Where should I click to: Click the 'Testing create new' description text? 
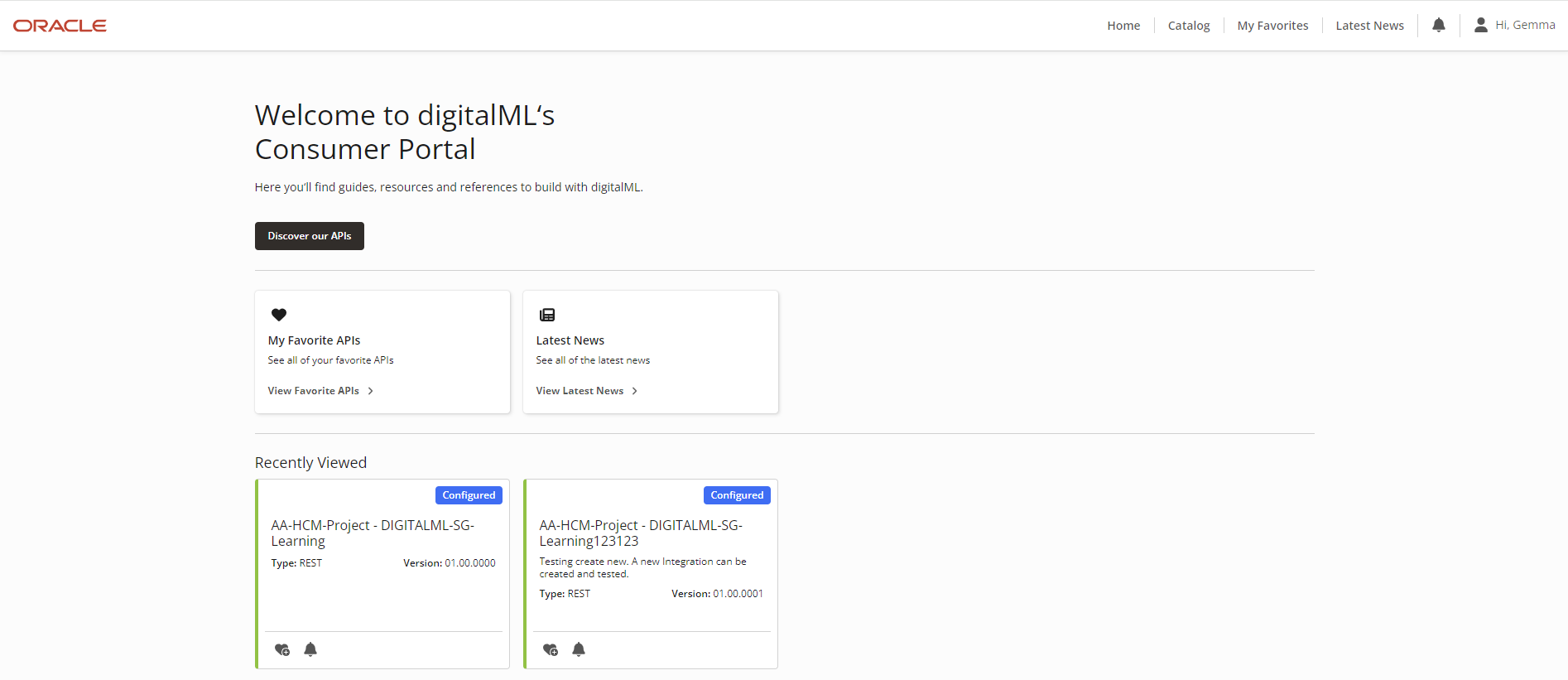[642, 567]
